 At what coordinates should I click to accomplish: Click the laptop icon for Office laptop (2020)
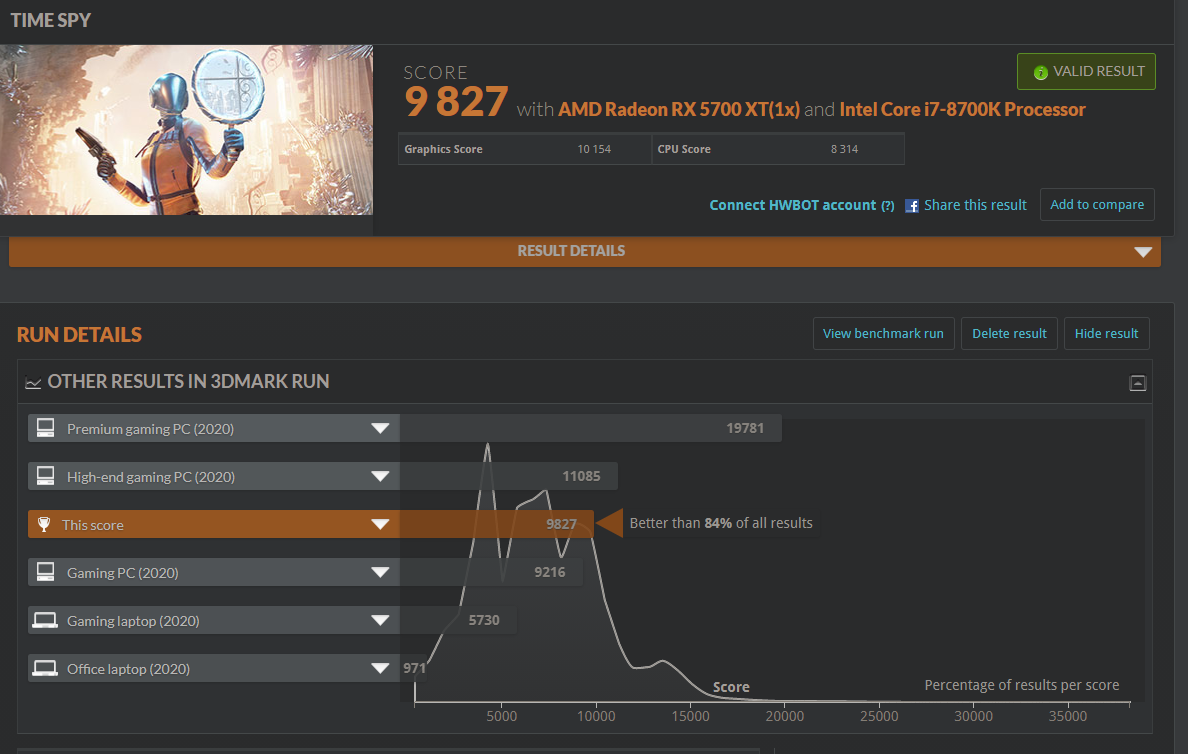(45, 668)
